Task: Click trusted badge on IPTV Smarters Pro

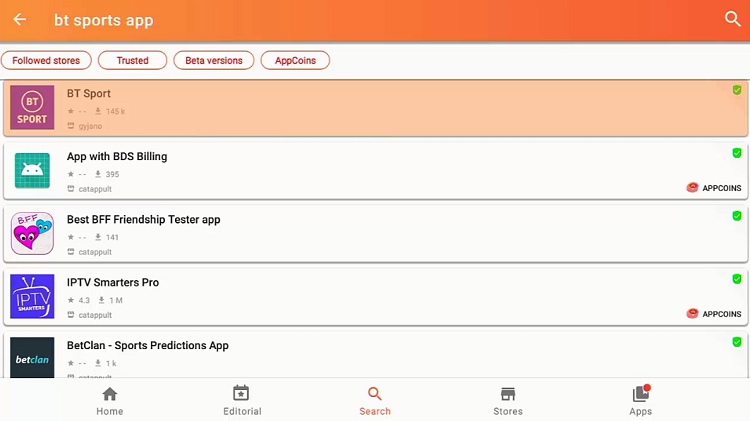Action: pos(737,279)
